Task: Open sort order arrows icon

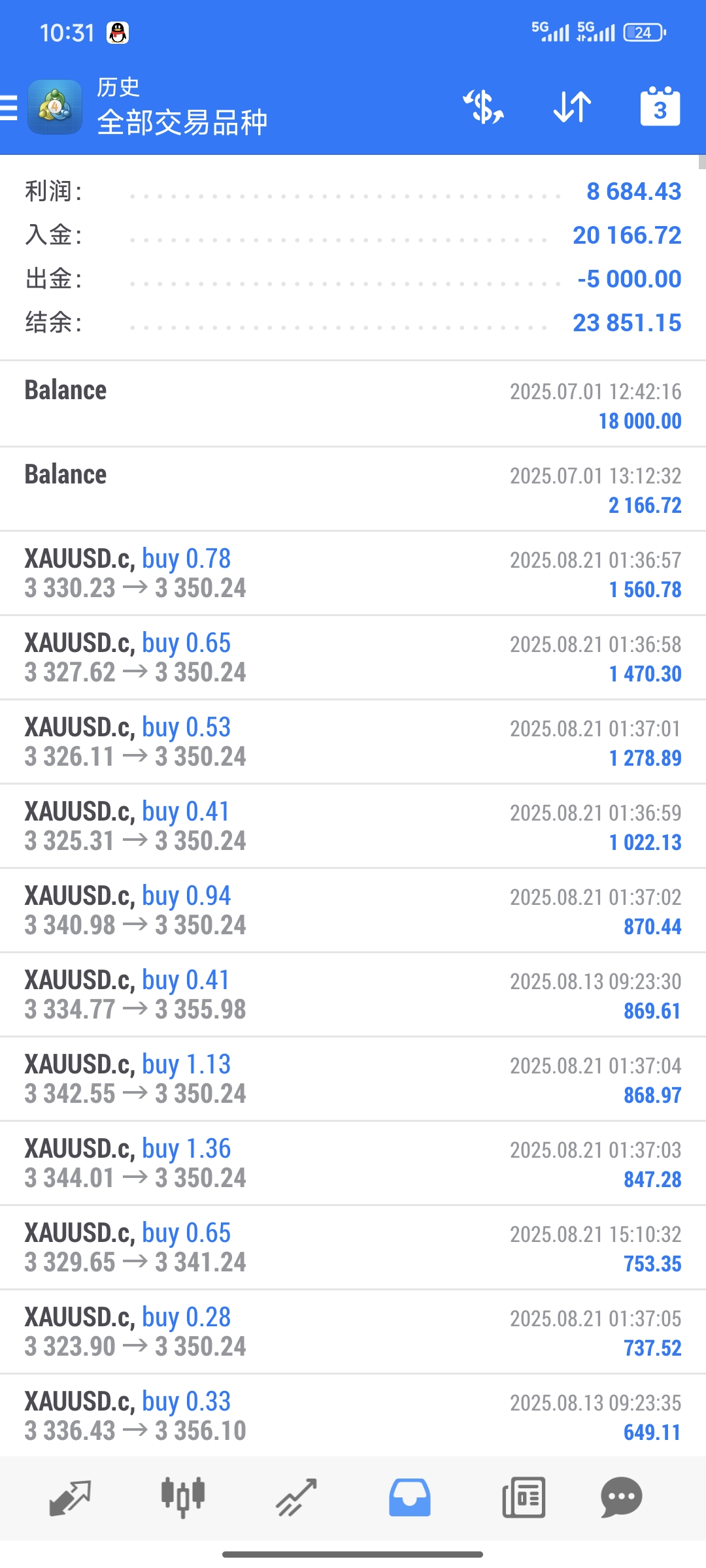Action: tap(572, 107)
